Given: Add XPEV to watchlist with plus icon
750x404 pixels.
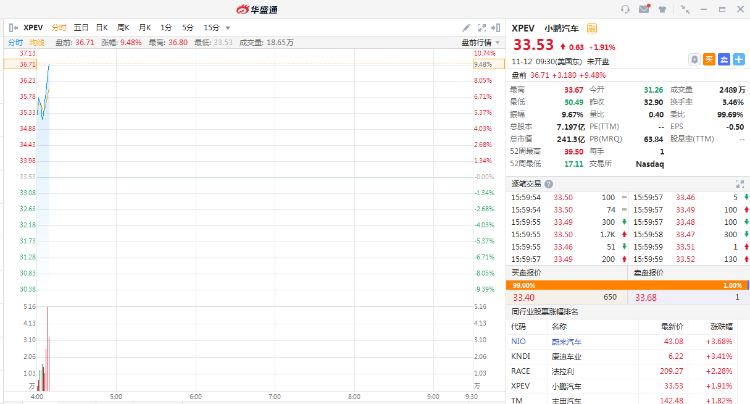Looking at the screenshot, I should [738, 59].
